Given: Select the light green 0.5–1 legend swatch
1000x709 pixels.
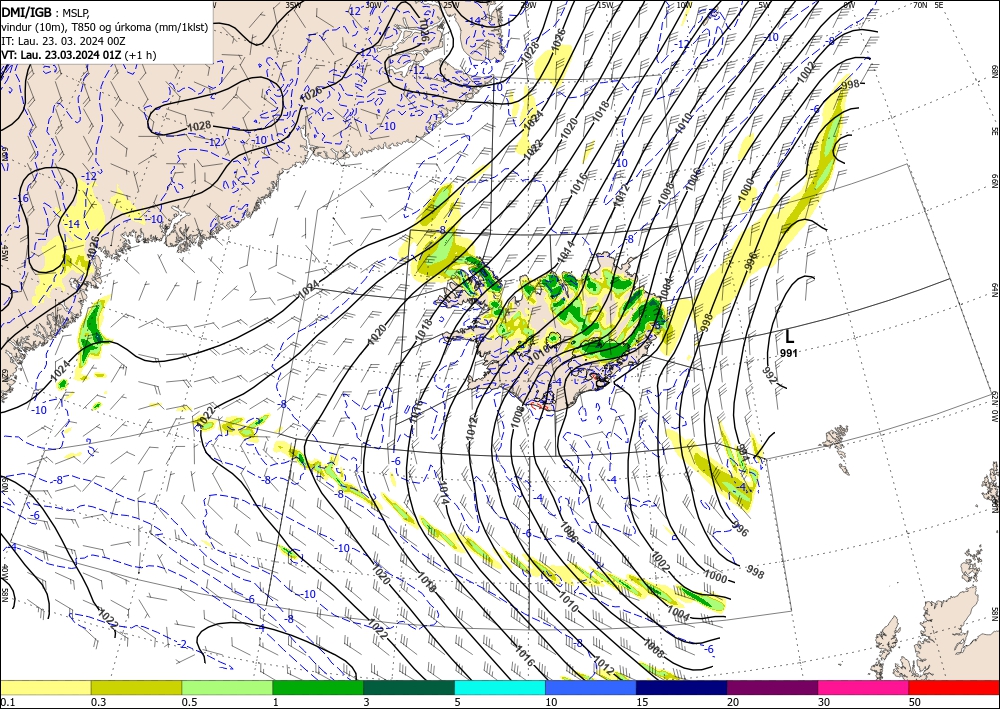Looking at the screenshot, I should 227,687.
